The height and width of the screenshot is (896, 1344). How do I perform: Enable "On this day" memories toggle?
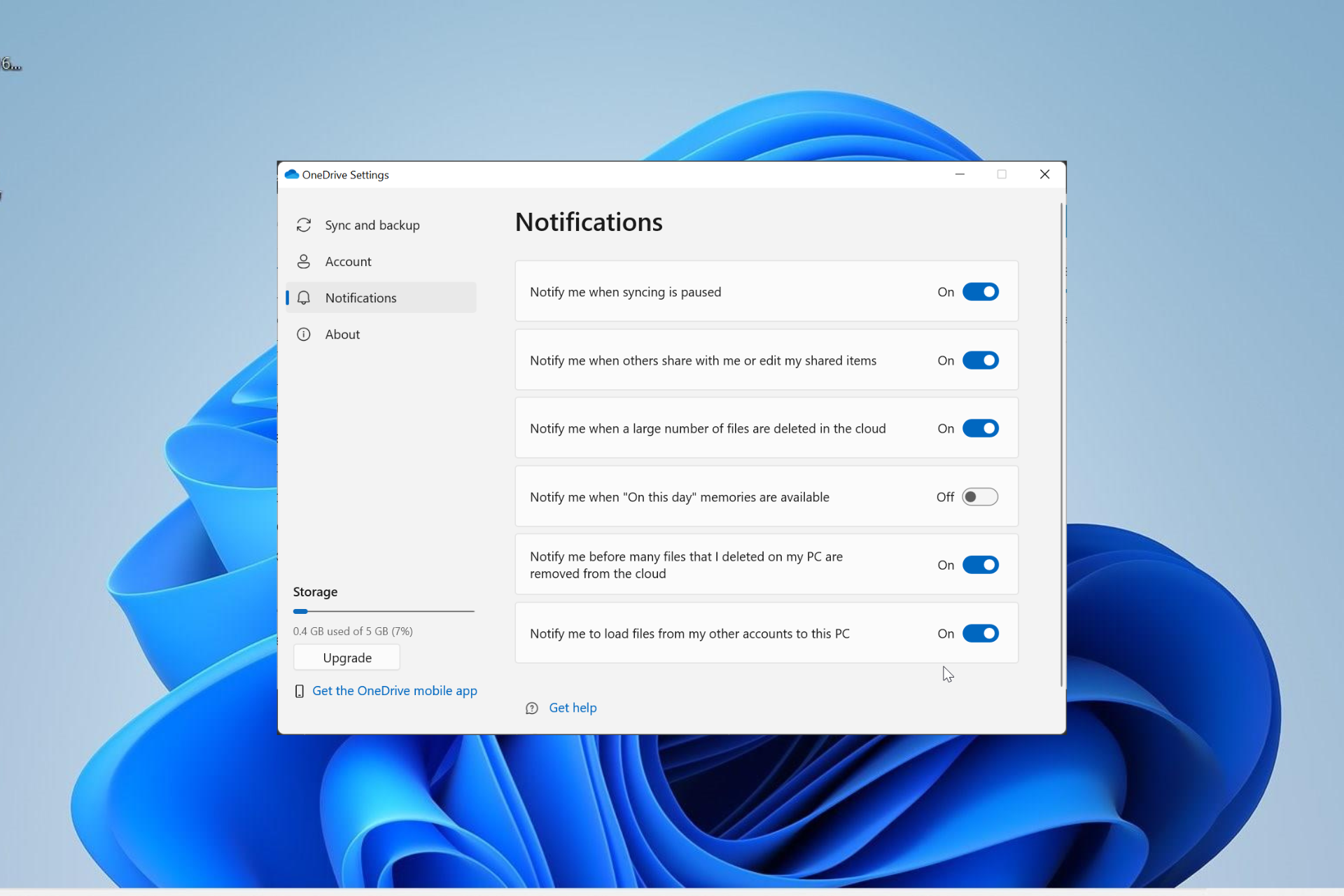coord(980,497)
